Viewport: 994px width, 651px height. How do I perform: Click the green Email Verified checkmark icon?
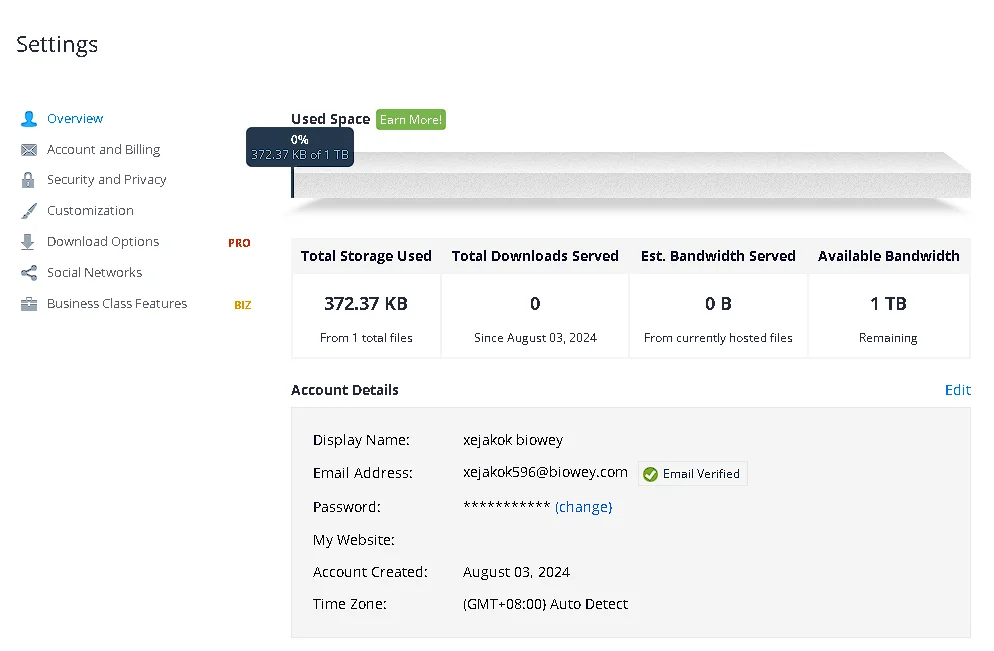tap(650, 474)
